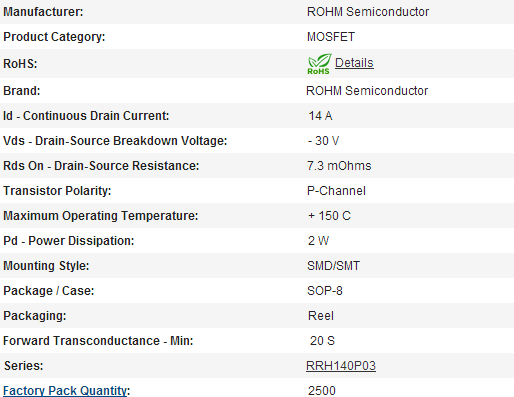Screen dimensions: 514x397
Task: Open the RoHS Details link
Action: pos(354,63)
